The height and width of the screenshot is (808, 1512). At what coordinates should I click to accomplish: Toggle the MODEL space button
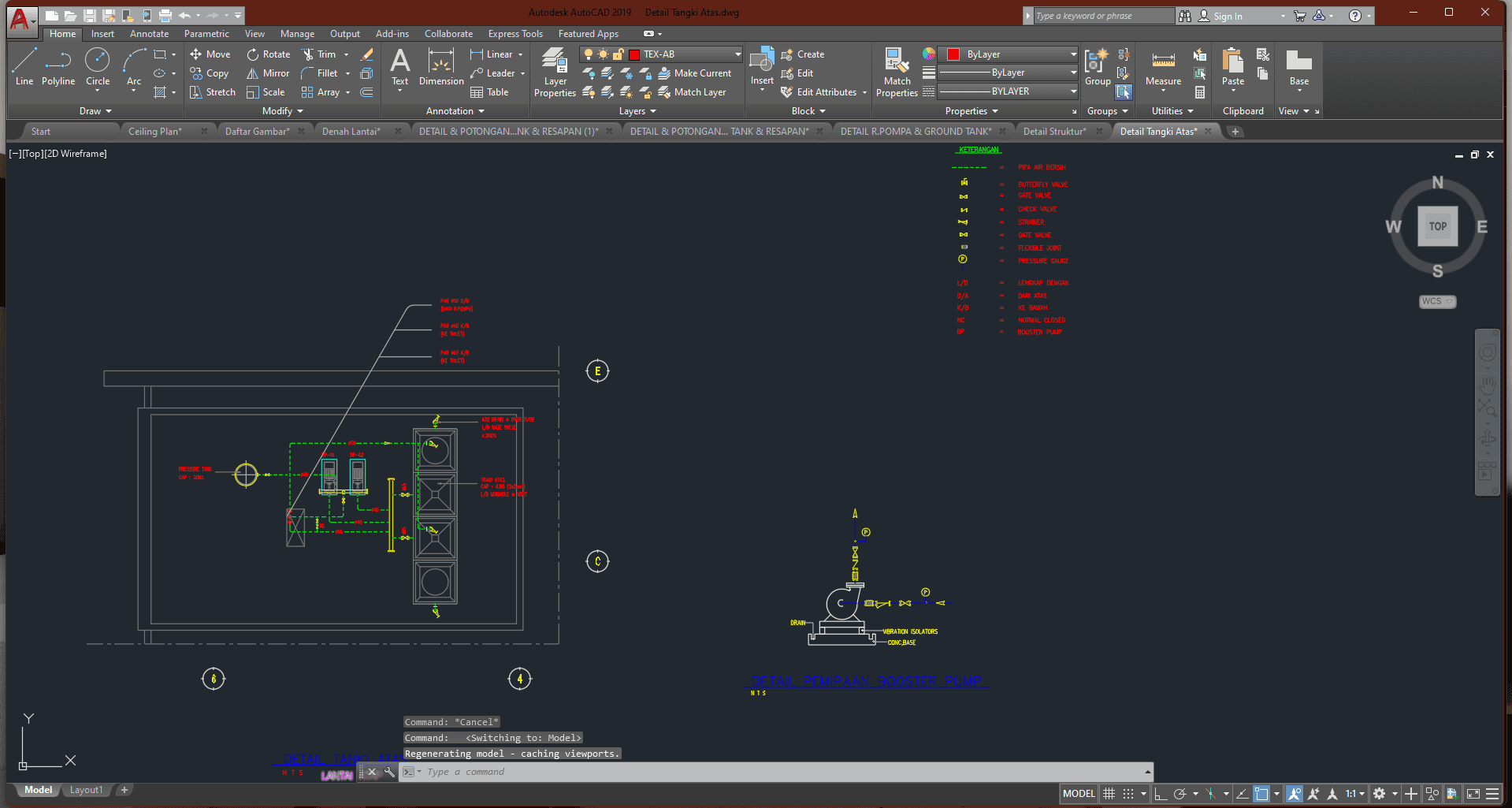[x=1079, y=794]
